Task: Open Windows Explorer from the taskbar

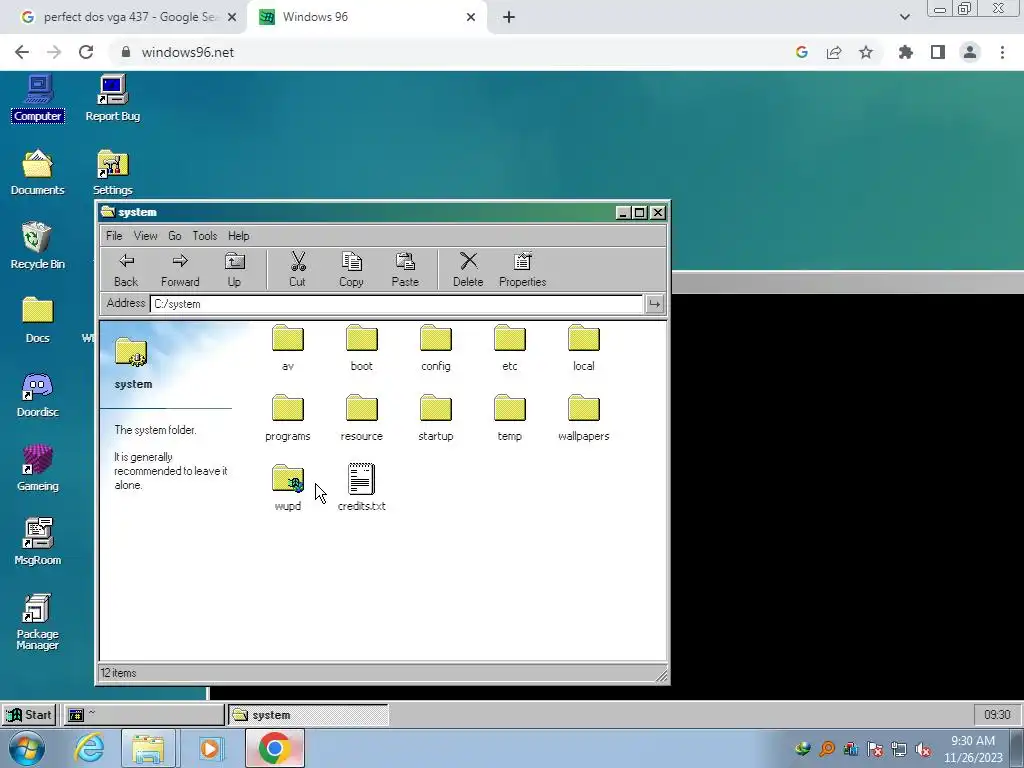Action: tap(149, 748)
